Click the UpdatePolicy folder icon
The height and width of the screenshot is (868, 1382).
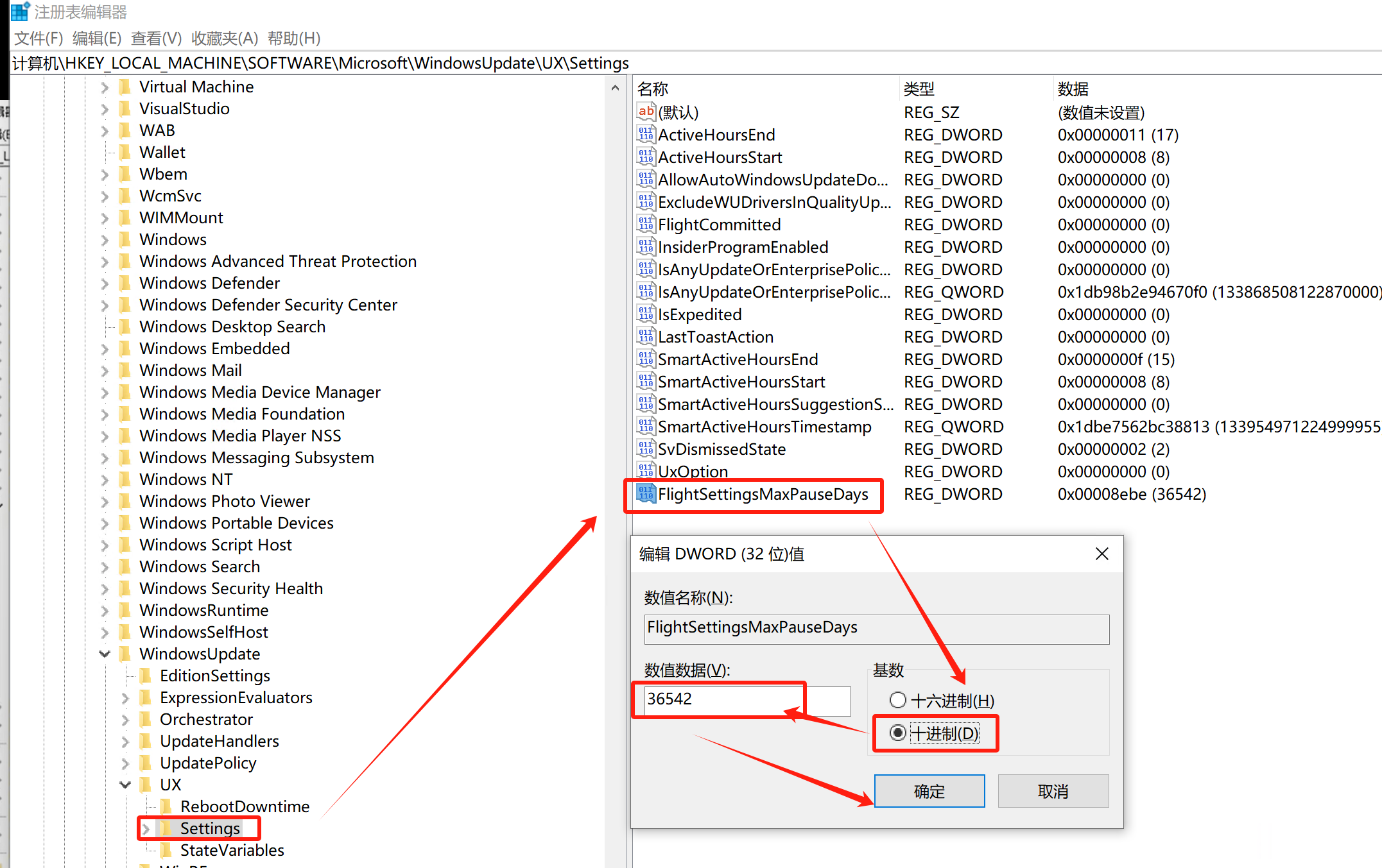tap(146, 762)
